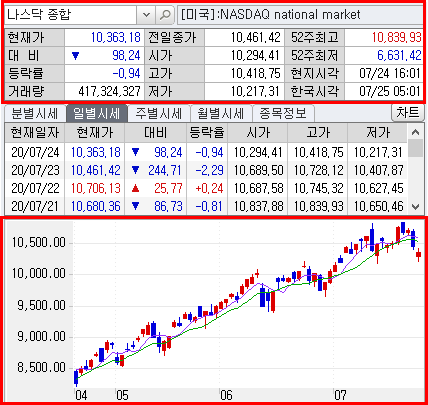Click the NASDAQ national market description field
The image size is (428, 405).
tap(300, 15)
